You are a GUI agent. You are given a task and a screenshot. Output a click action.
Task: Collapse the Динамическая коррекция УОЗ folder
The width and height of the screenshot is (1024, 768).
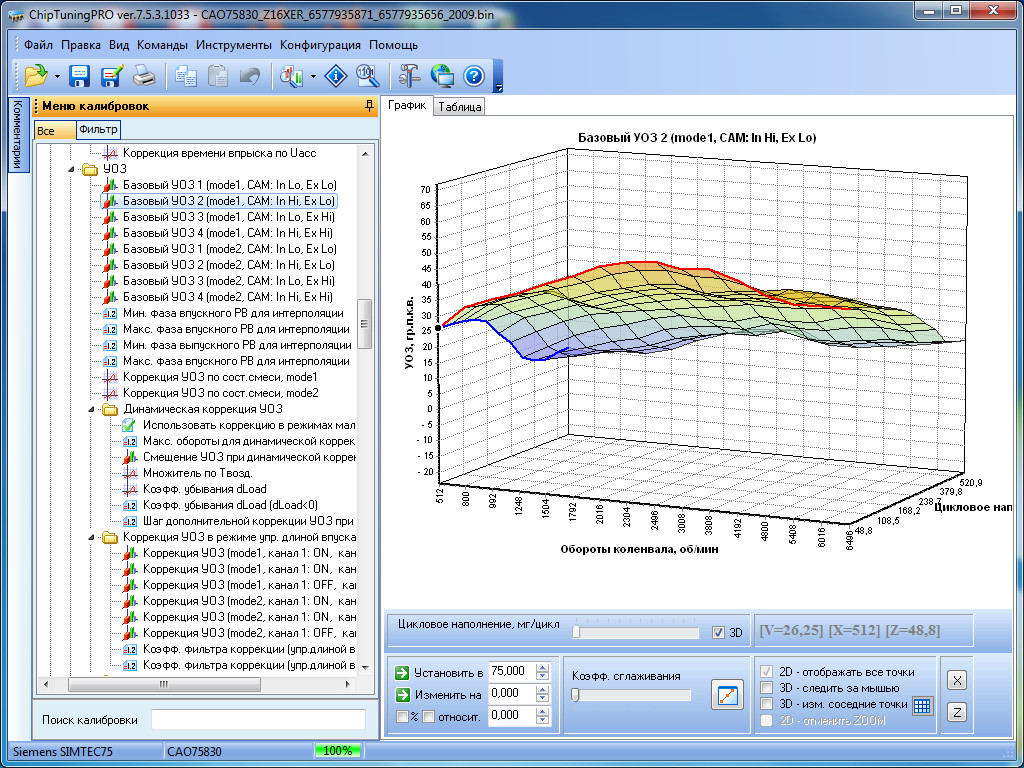(92, 409)
